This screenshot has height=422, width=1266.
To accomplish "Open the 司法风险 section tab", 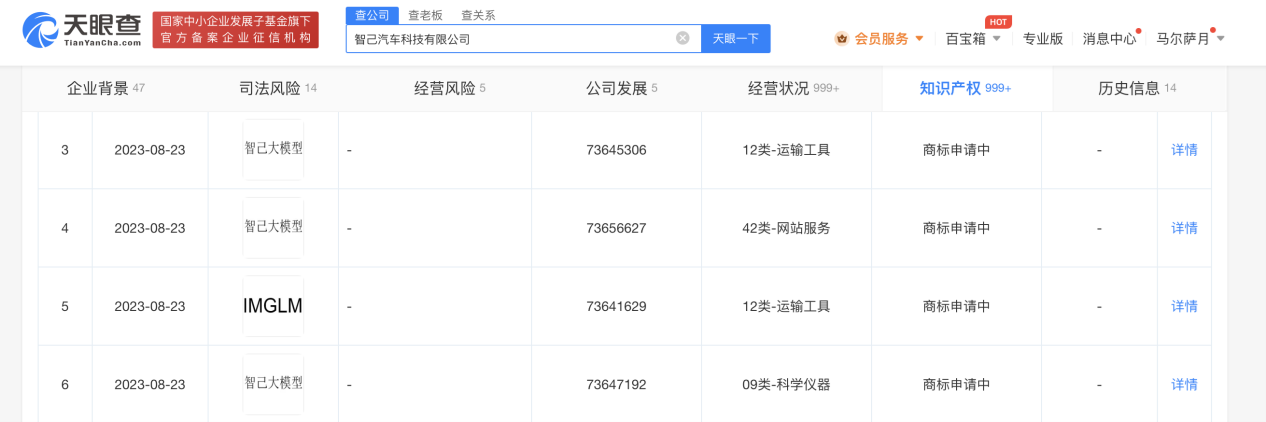I will coord(264,88).
